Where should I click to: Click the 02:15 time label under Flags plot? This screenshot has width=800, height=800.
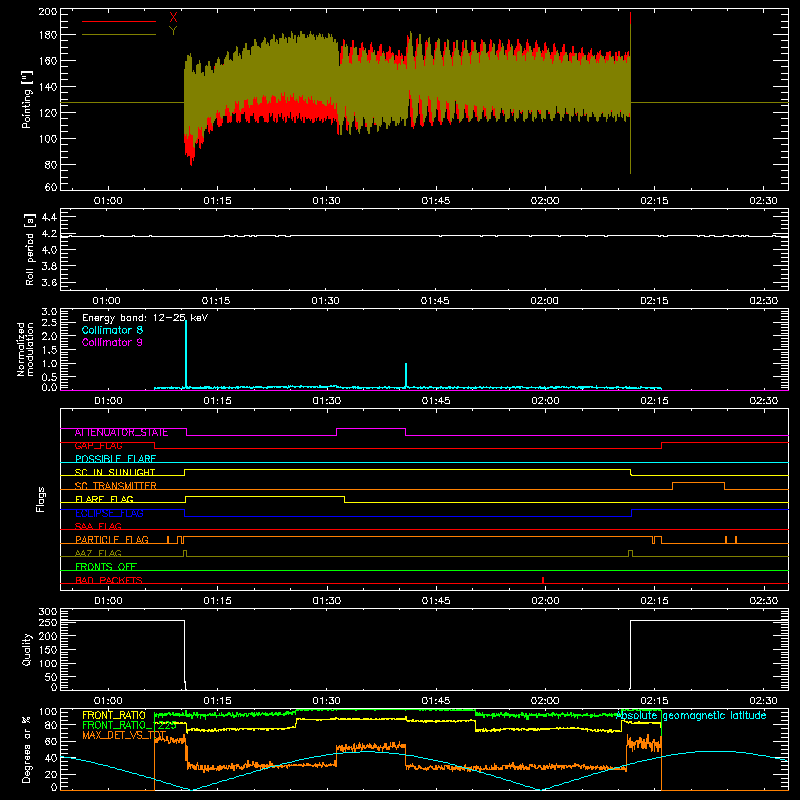point(654,601)
